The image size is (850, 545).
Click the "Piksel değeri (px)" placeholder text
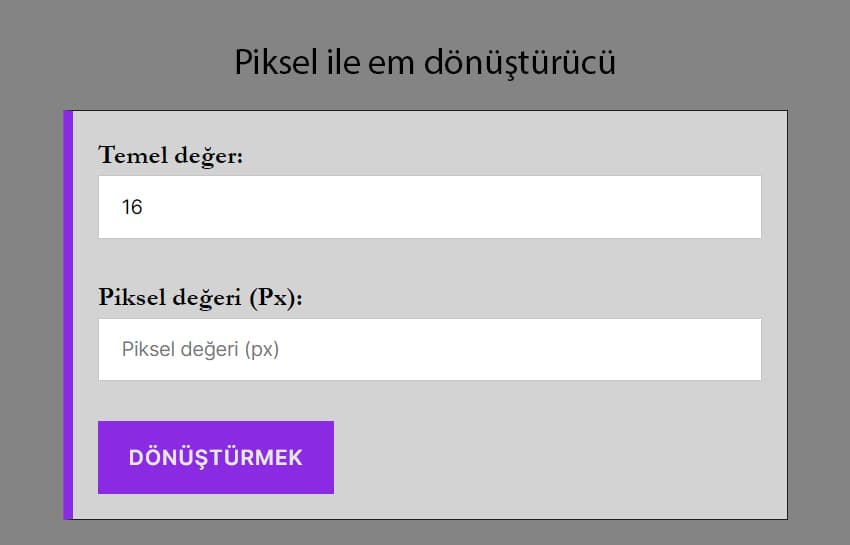(x=199, y=350)
